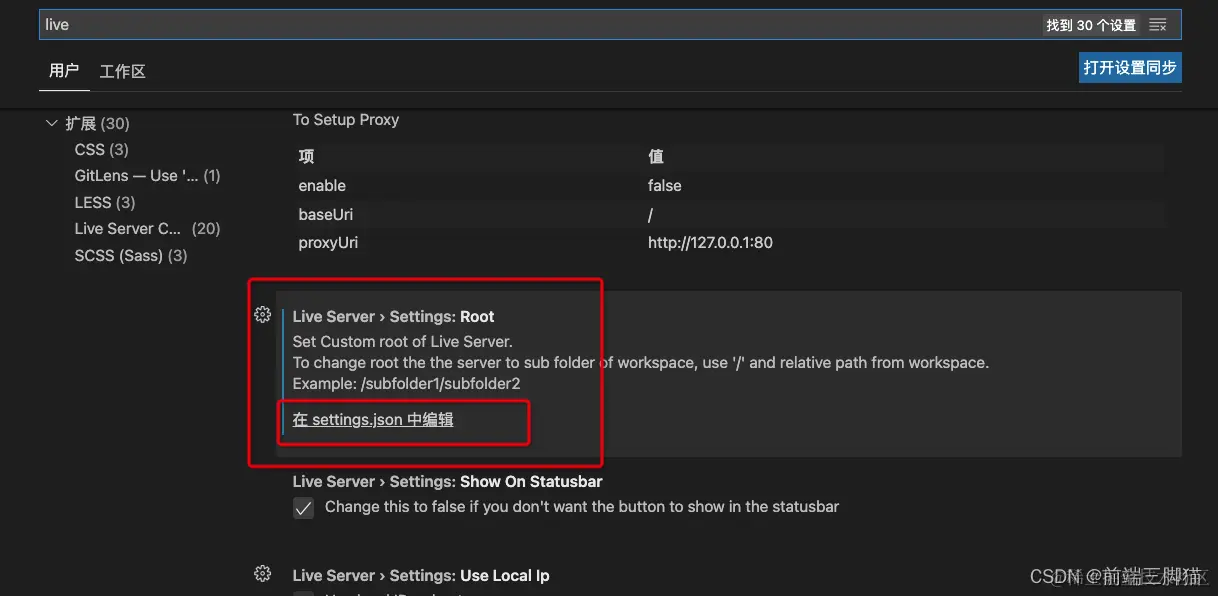
Task: Open gear menu for Live Server Root setting
Action: coord(263,314)
